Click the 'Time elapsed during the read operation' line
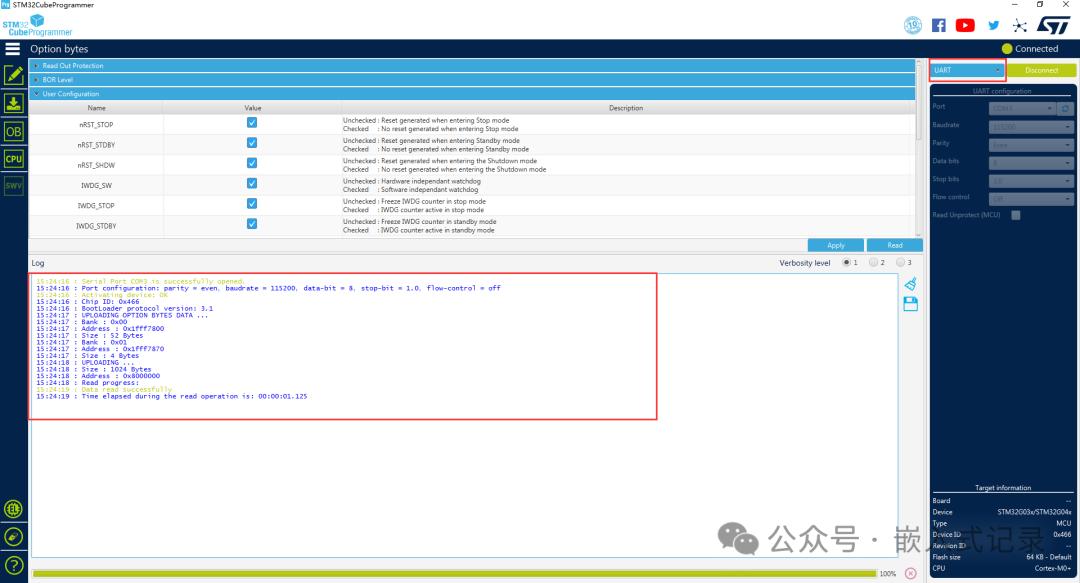This screenshot has height=583, width=1080. [172, 396]
